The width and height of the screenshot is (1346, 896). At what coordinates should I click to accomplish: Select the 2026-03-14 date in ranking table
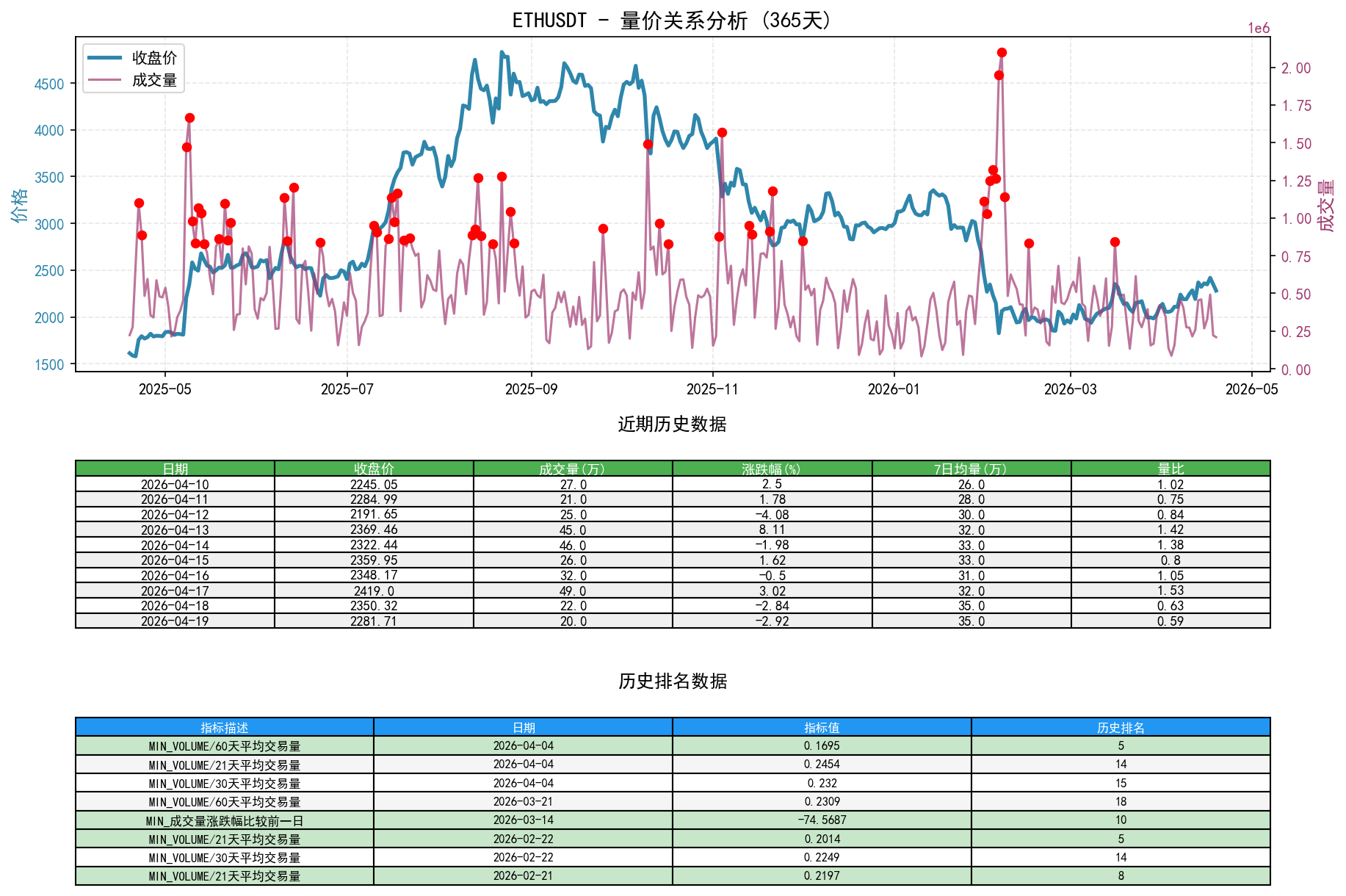[524, 820]
